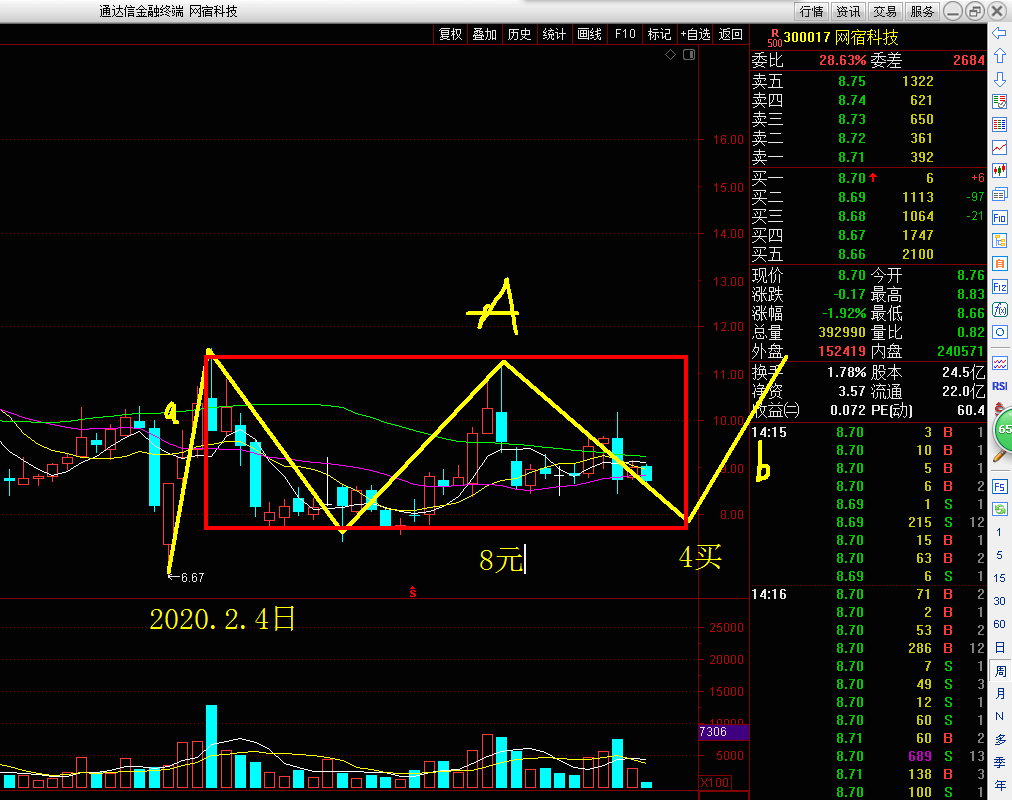Click the 标记 mark button
Viewport: 1012px width, 800px height.
point(660,34)
